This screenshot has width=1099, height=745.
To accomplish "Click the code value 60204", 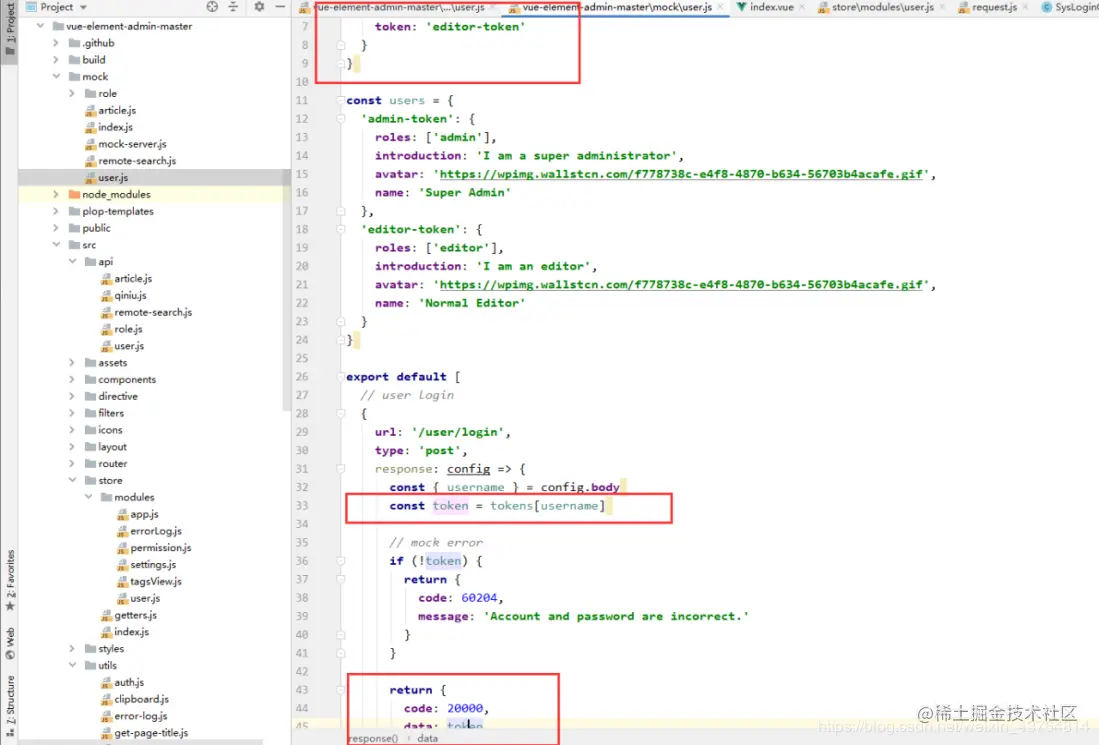I will [x=479, y=599].
